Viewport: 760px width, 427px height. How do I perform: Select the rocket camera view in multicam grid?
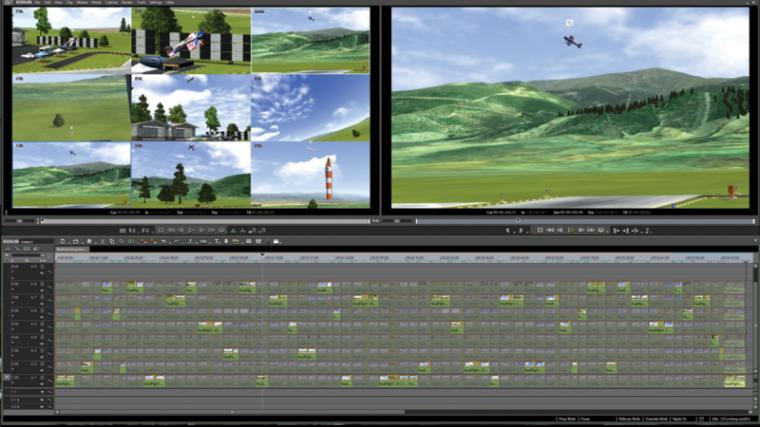(x=311, y=174)
